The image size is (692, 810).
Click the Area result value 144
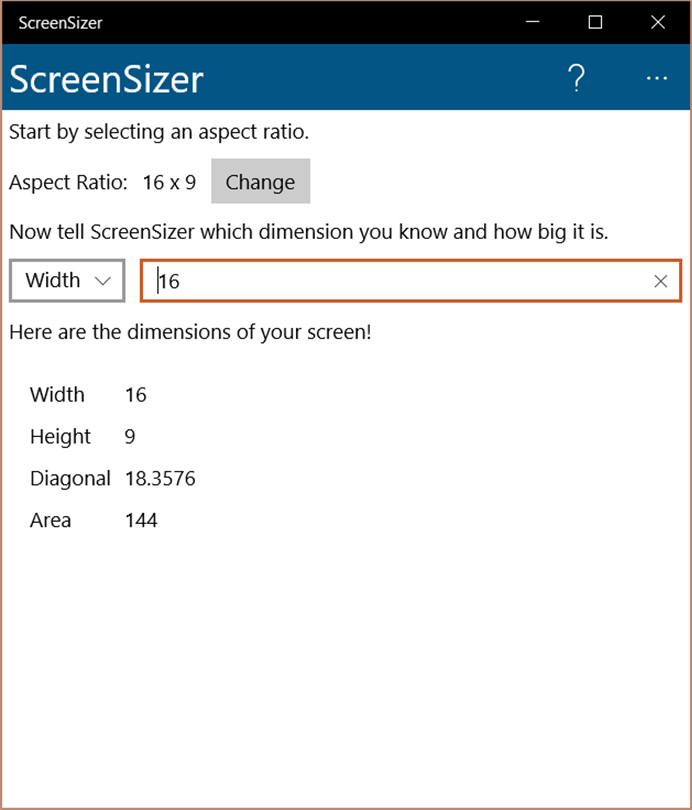tap(141, 521)
